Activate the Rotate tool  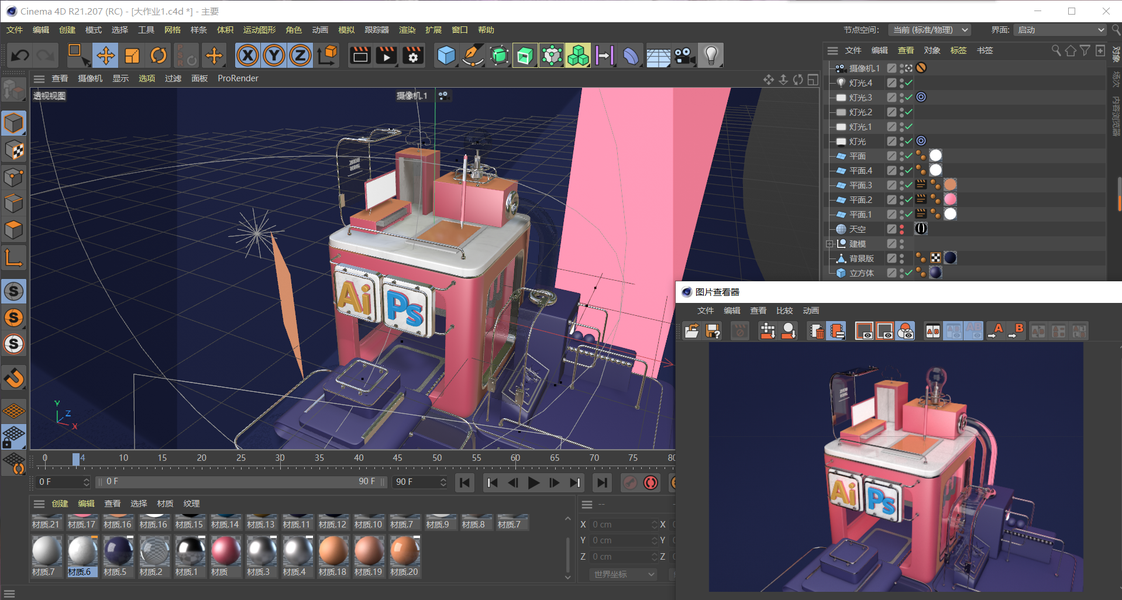tap(158, 55)
